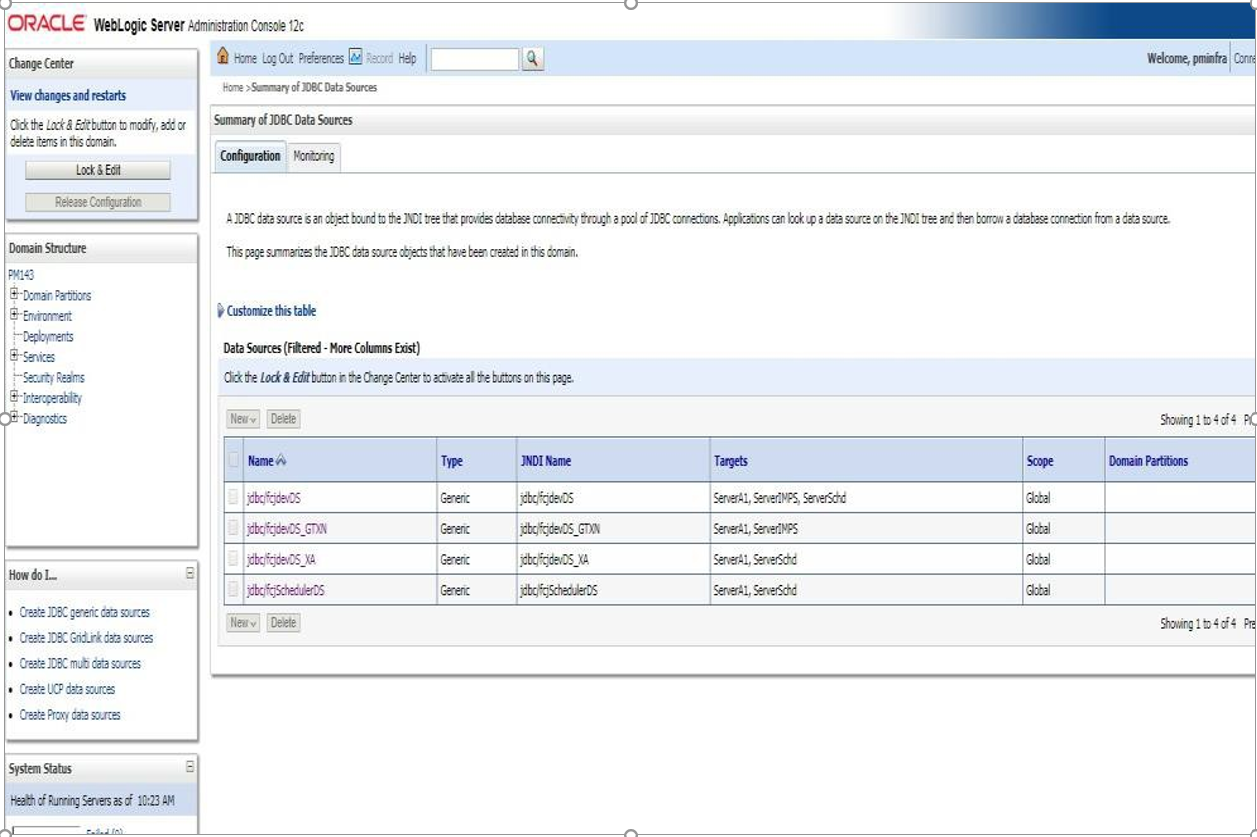Expand Interoperability tree node
Screen dimensions: 1257x837
pos(15,397)
